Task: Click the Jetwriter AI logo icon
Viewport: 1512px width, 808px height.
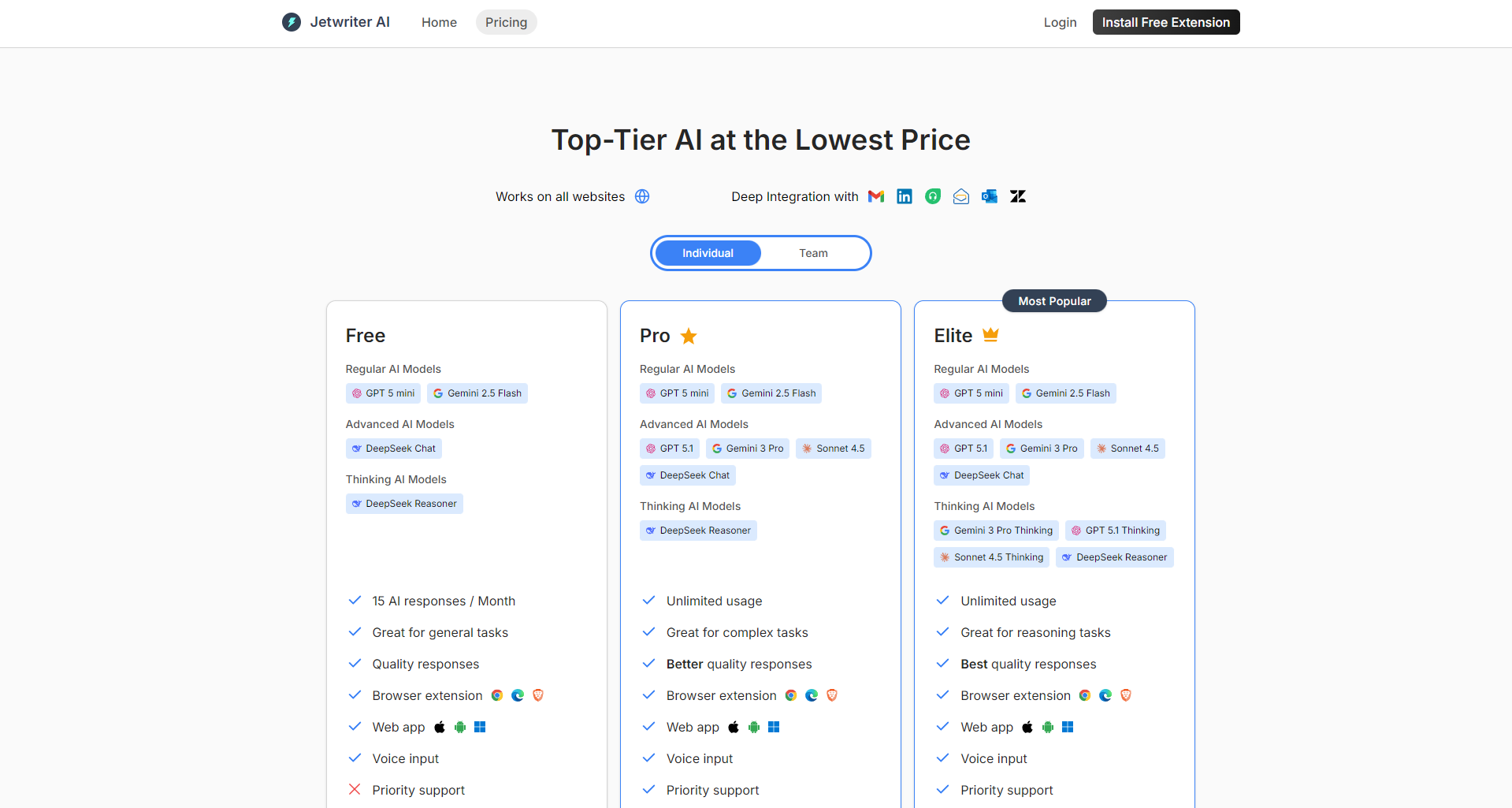Action: coord(292,22)
